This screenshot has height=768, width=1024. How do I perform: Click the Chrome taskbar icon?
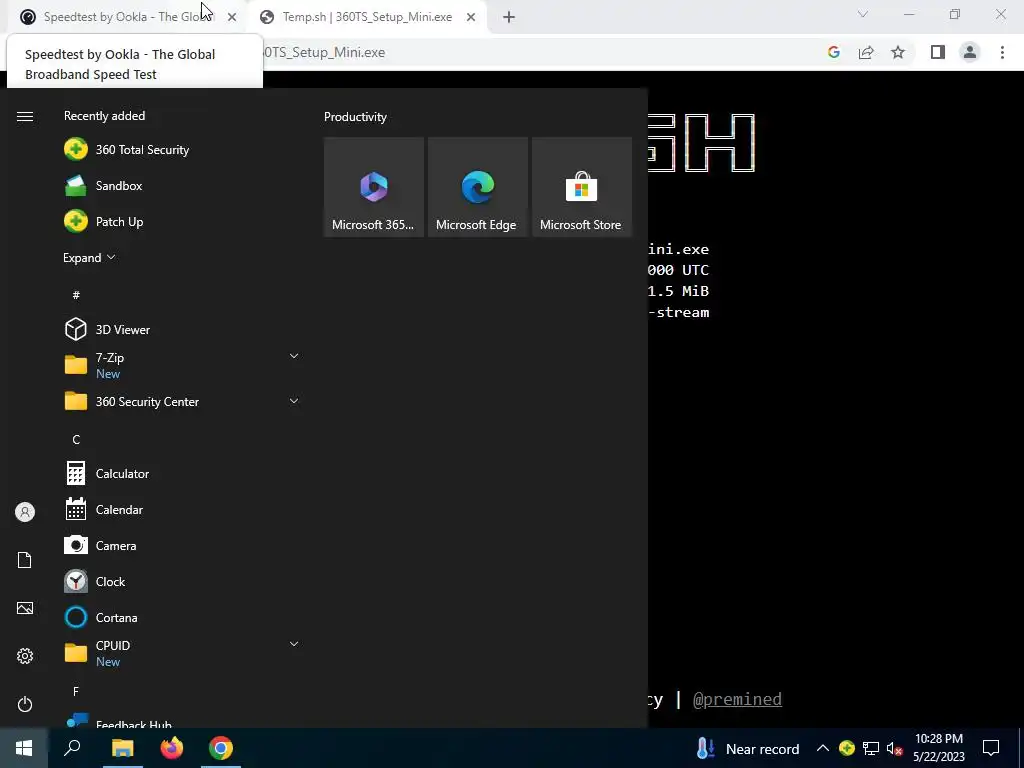[221, 748]
